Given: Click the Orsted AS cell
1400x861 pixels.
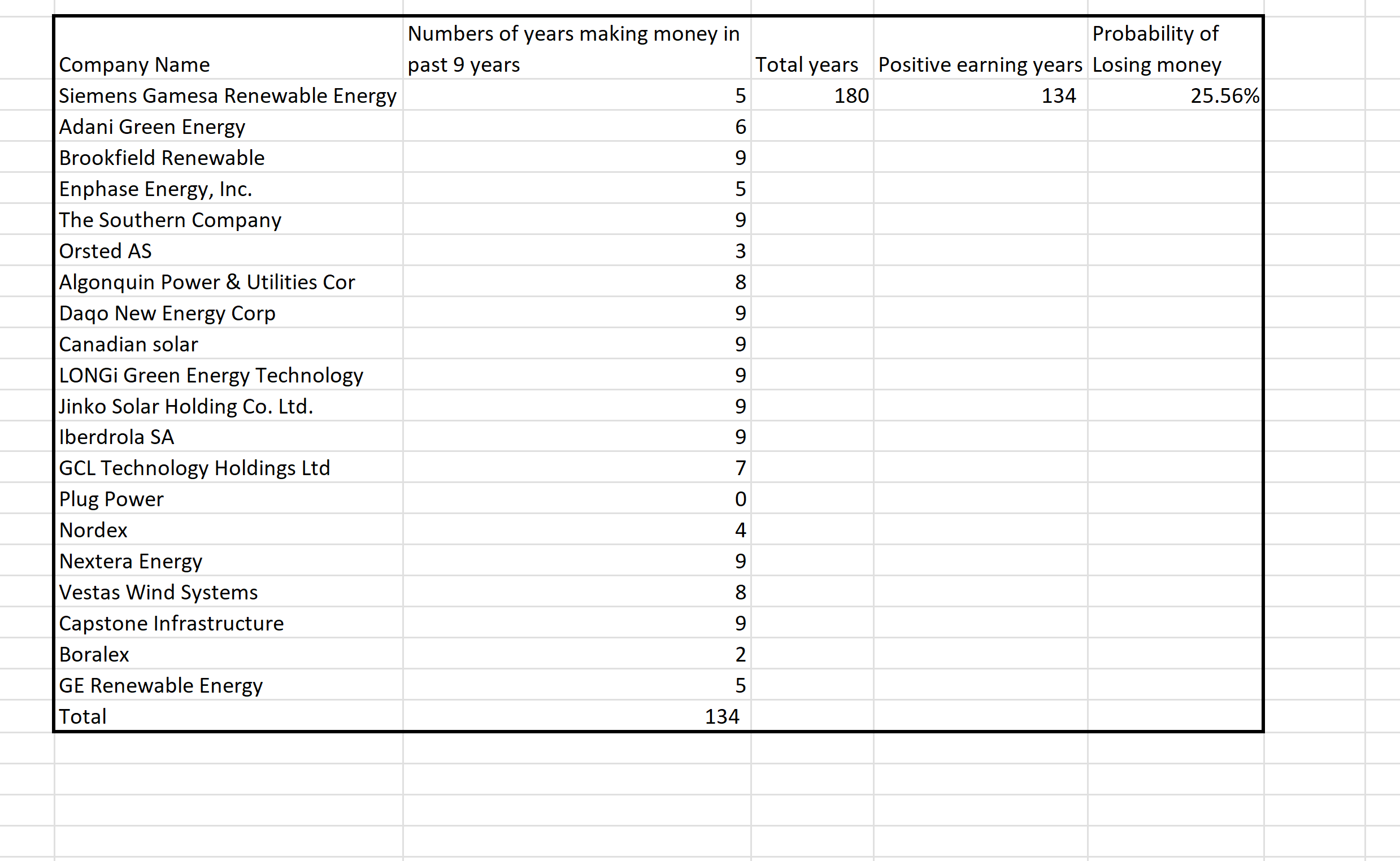Looking at the screenshot, I should tap(228, 250).
